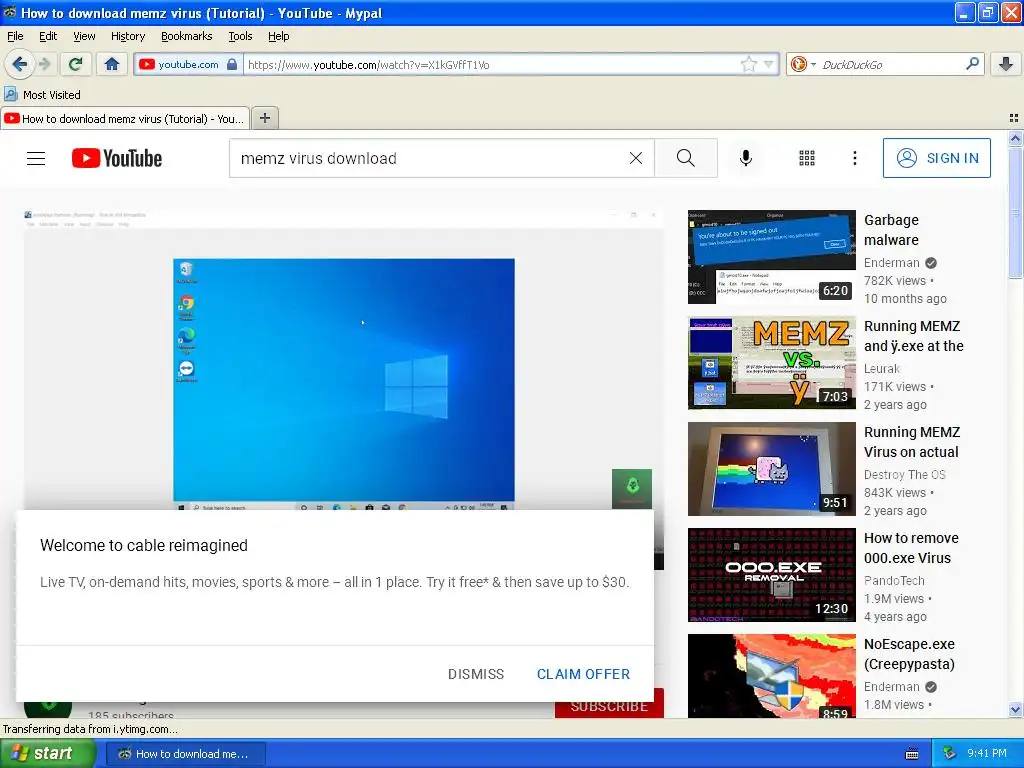Open the Tools menu
The height and width of the screenshot is (768, 1024).
(240, 36)
